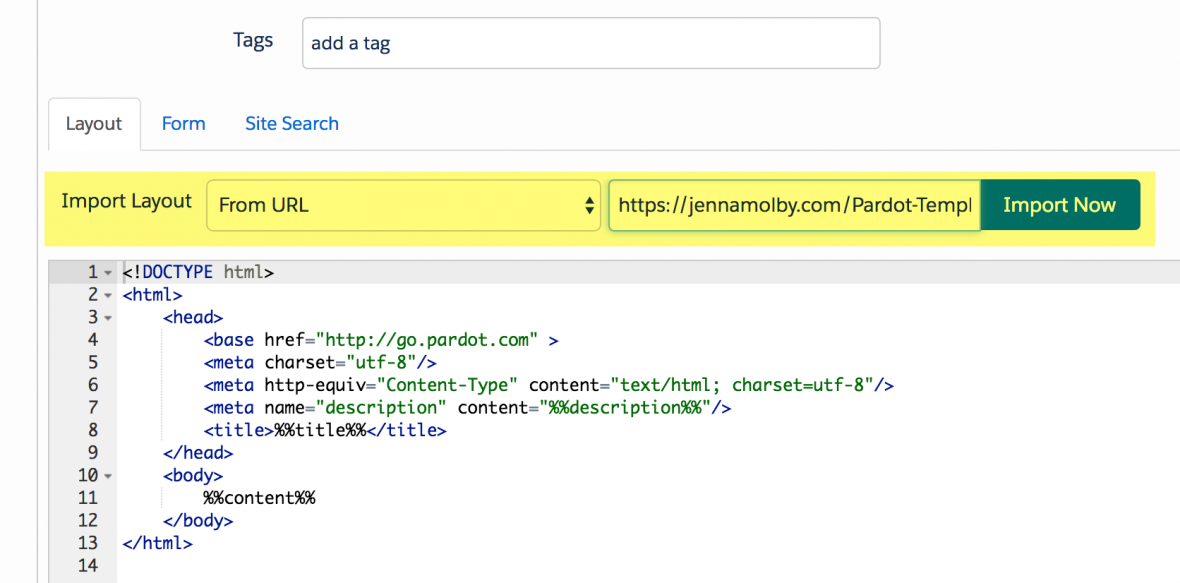Collapse the head section fold arrow
Viewport: 1180px width, 583px height.
click(x=108, y=318)
